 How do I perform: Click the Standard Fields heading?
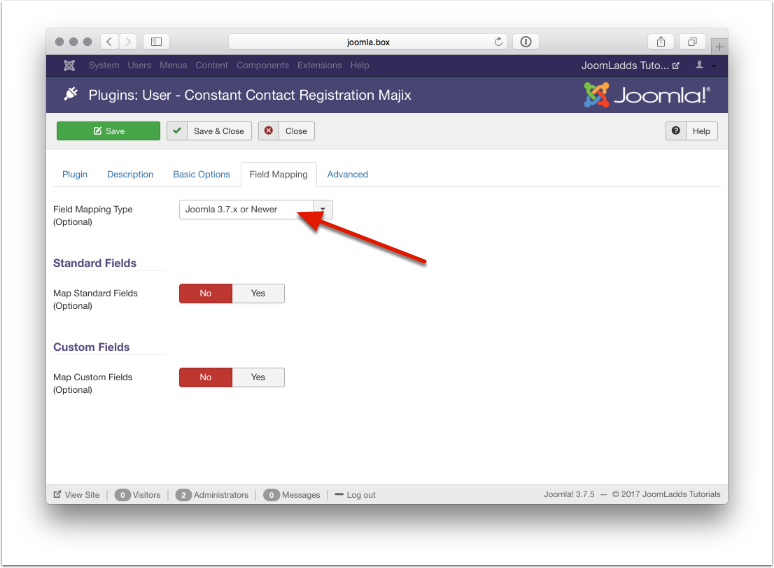(95, 263)
